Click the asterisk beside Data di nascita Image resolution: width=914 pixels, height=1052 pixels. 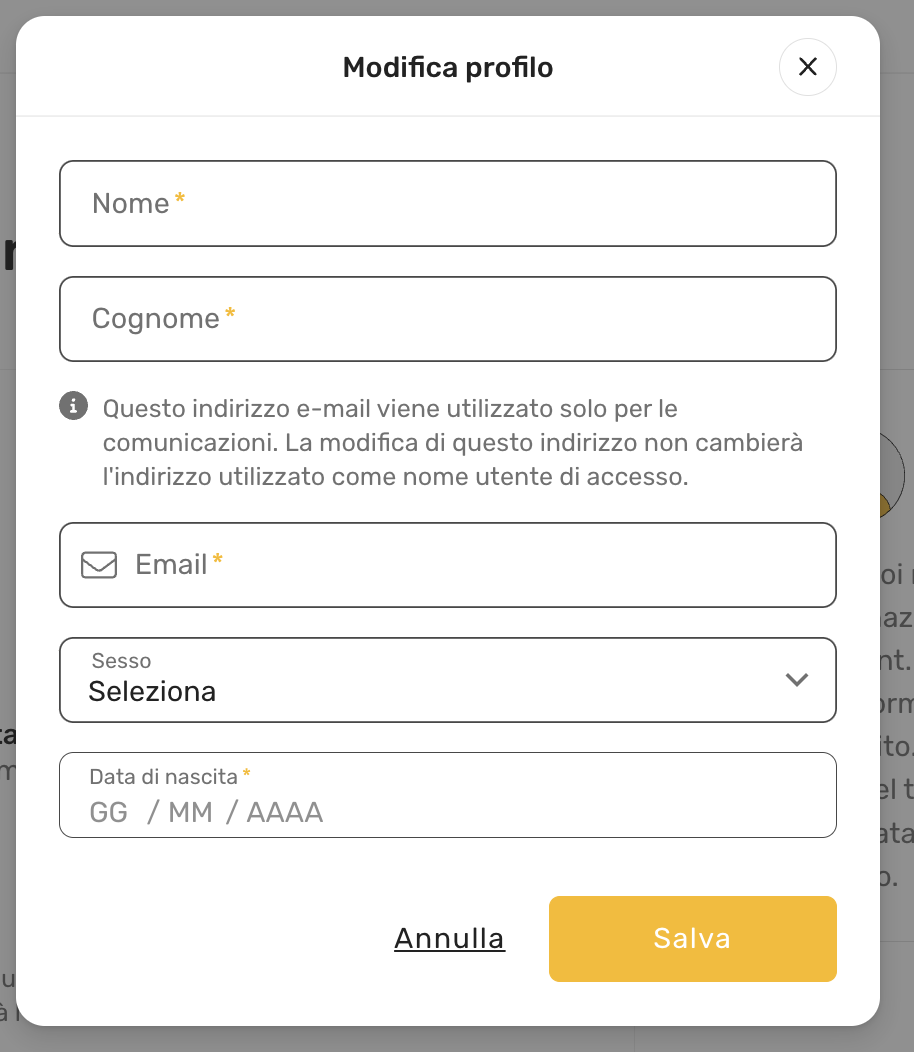point(246,774)
